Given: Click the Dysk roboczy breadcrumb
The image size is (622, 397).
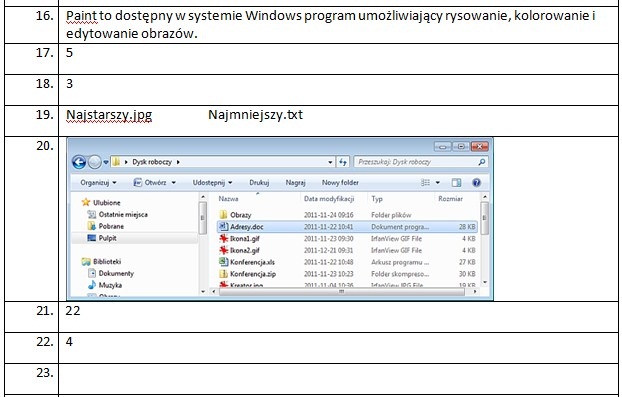Looking at the screenshot, I should point(152,162).
